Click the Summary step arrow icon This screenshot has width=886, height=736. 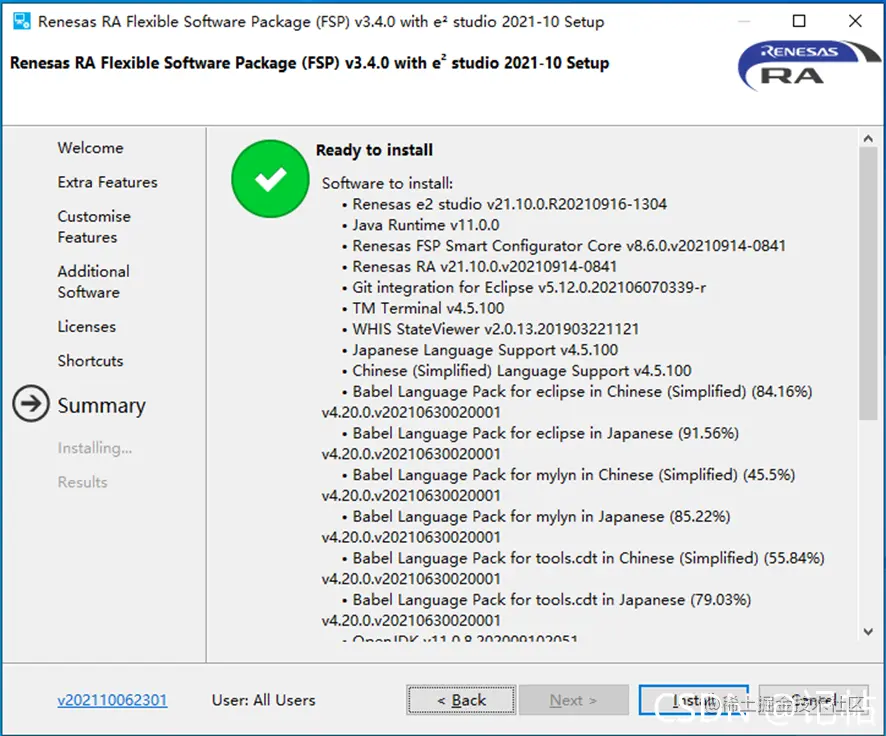tap(31, 403)
